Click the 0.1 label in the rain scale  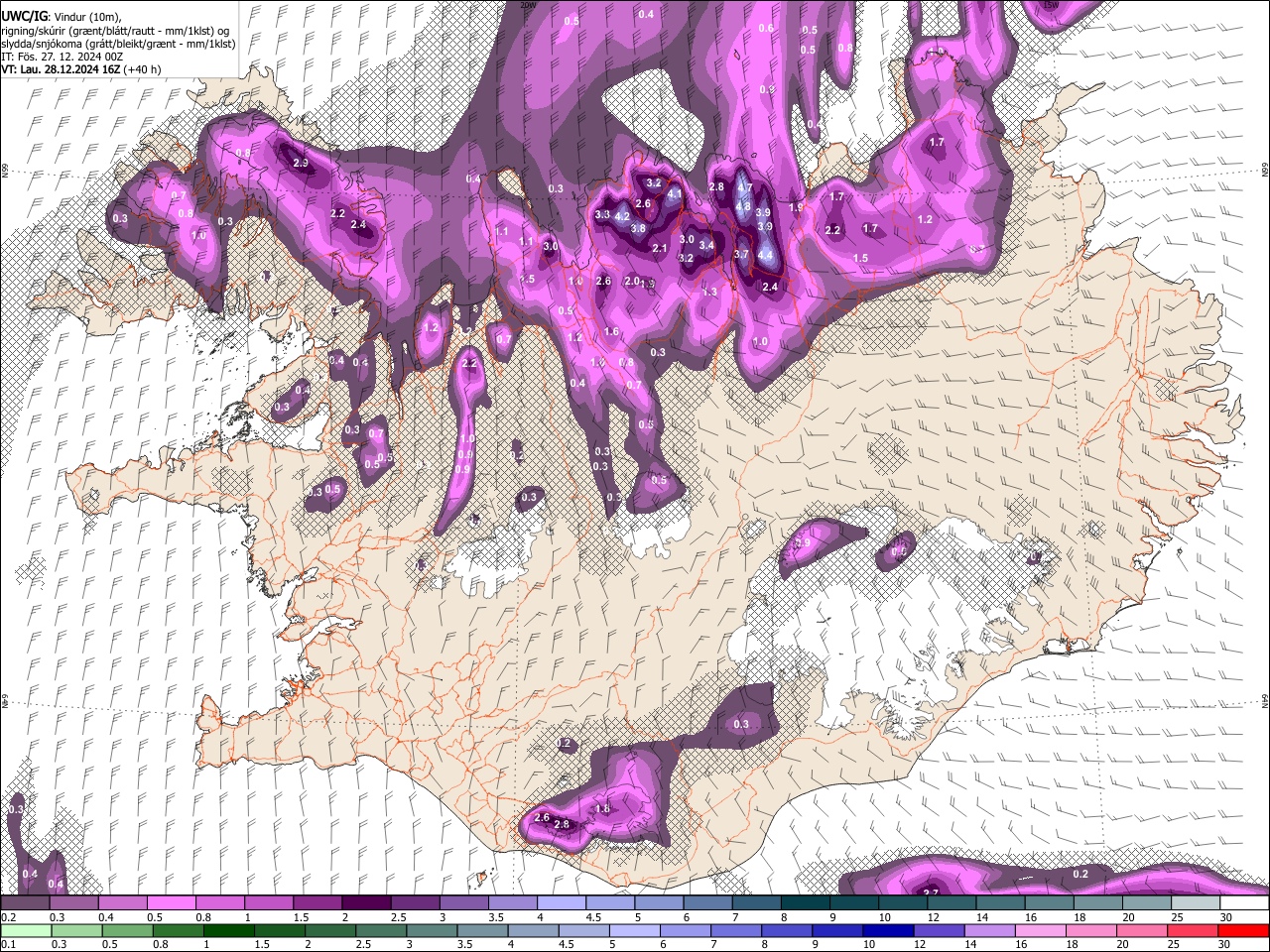pos(7,944)
